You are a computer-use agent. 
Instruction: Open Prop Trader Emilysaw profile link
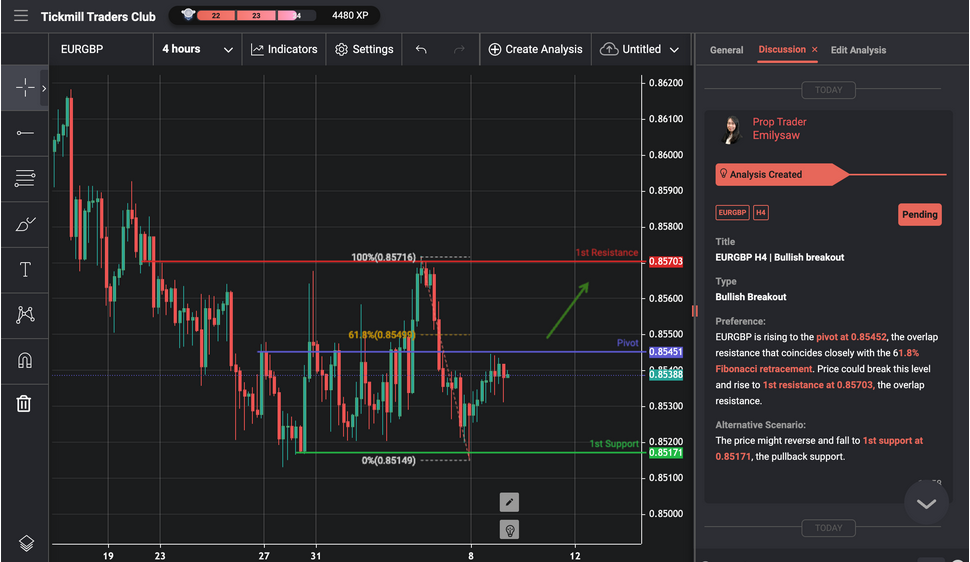tap(779, 129)
